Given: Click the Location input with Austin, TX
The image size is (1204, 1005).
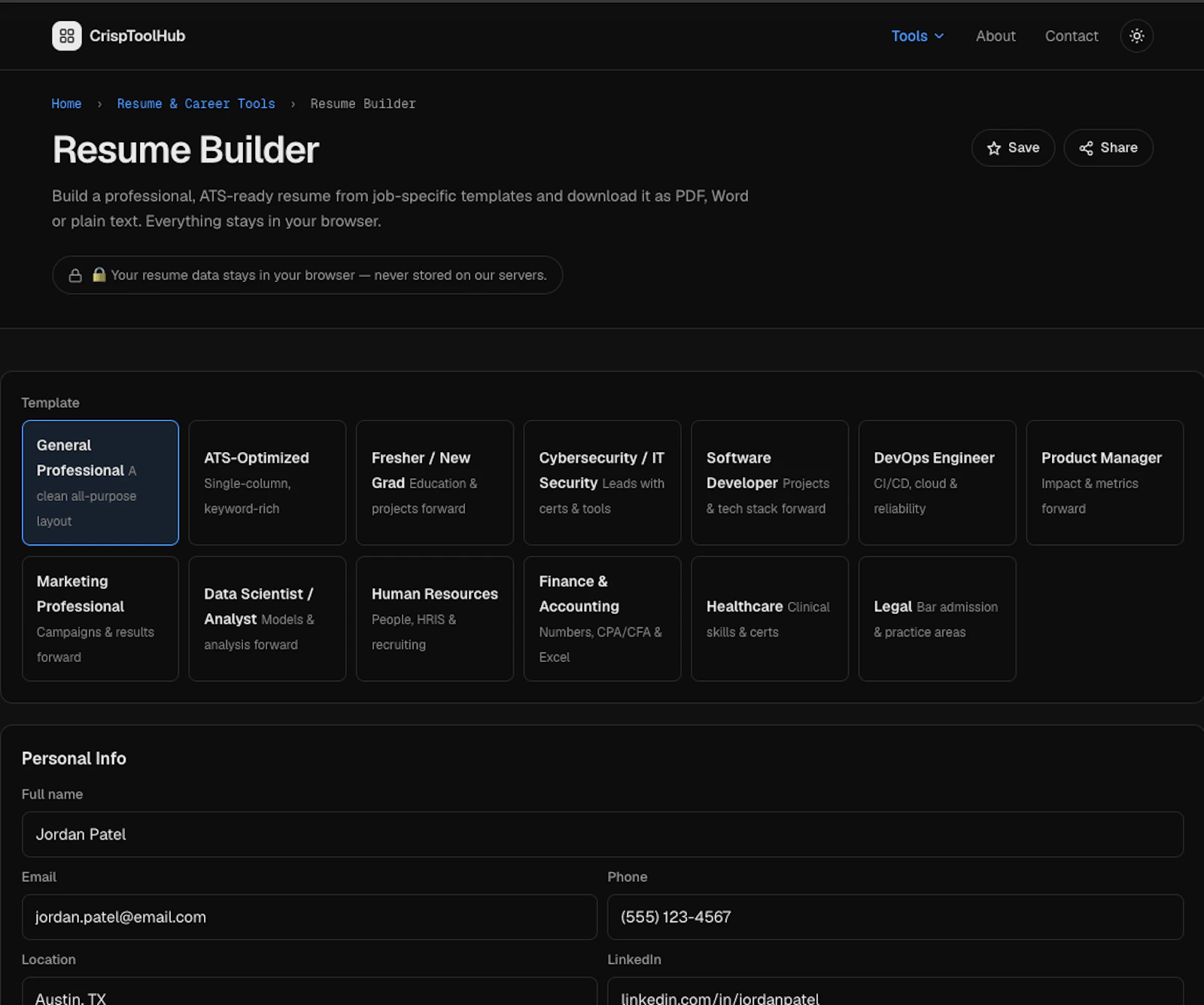Looking at the screenshot, I should [x=309, y=991].
